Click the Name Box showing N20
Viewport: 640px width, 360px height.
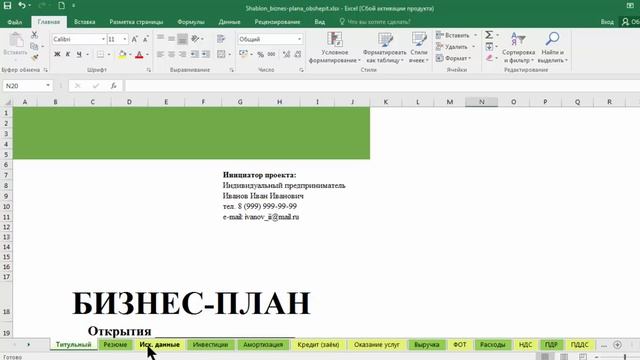(27, 86)
